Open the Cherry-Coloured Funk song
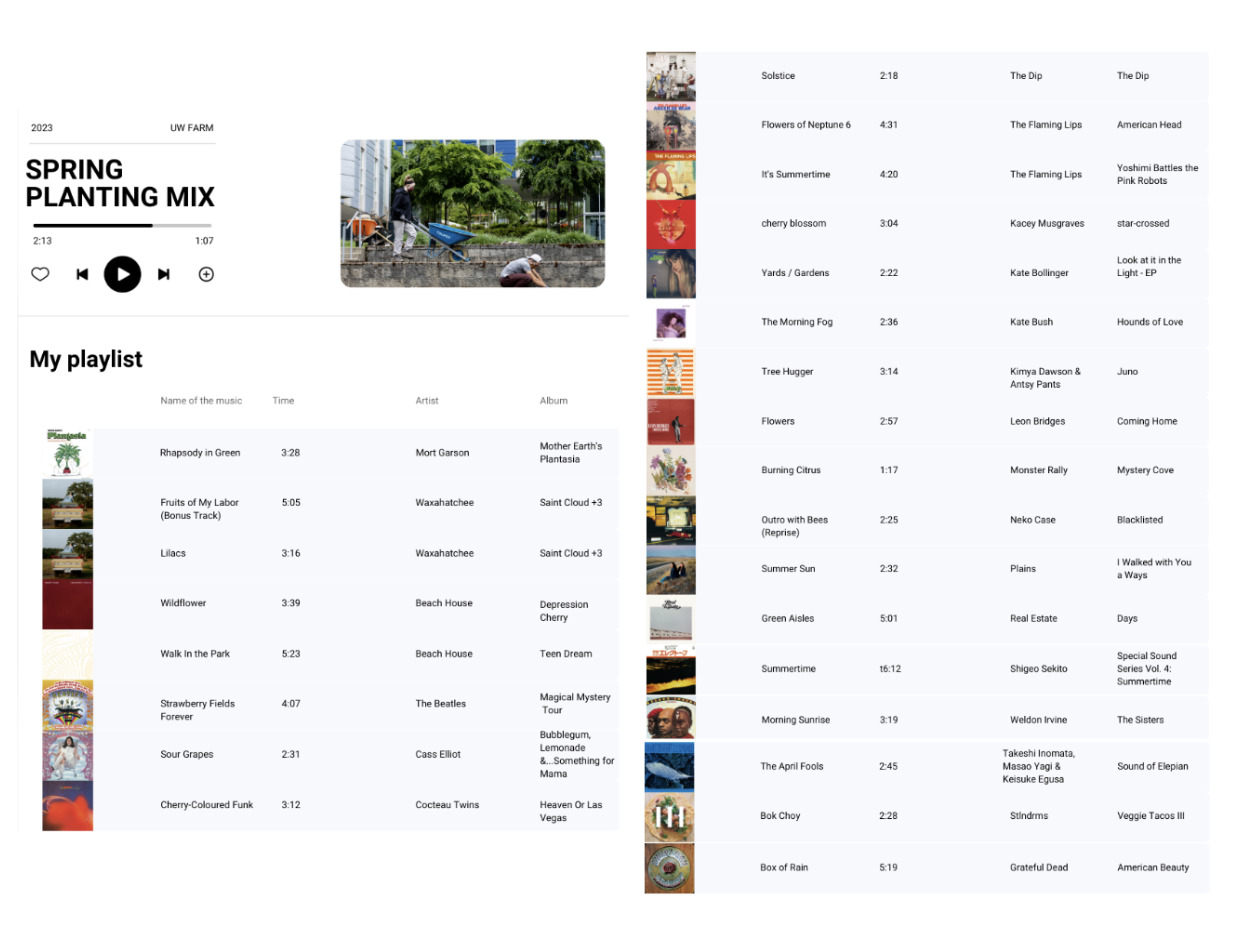The image size is (1234, 942). click(x=206, y=805)
